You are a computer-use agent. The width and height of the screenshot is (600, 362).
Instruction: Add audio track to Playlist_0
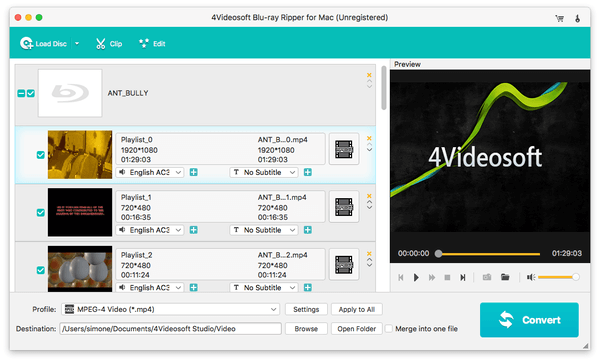pyautogui.click(x=194, y=173)
